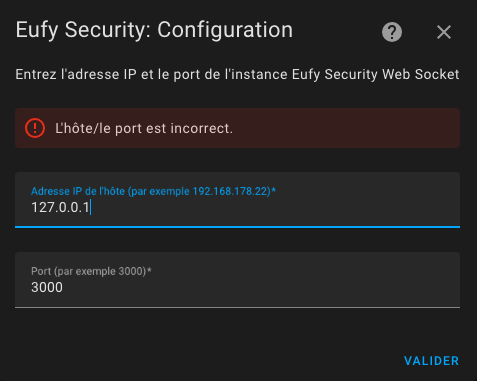Click empty space right of 3000 value

coord(260,287)
